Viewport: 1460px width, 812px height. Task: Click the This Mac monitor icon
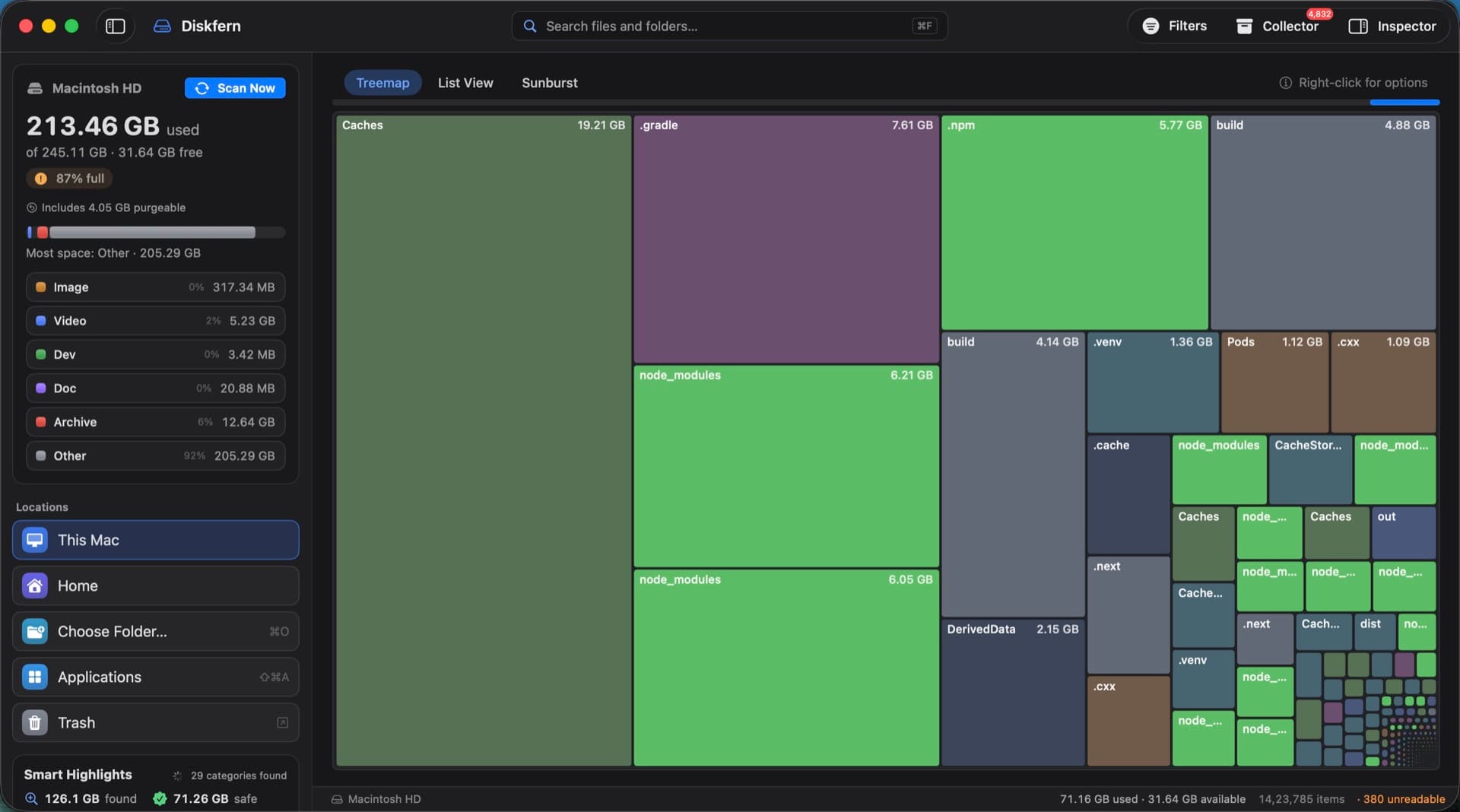pyautogui.click(x=35, y=540)
